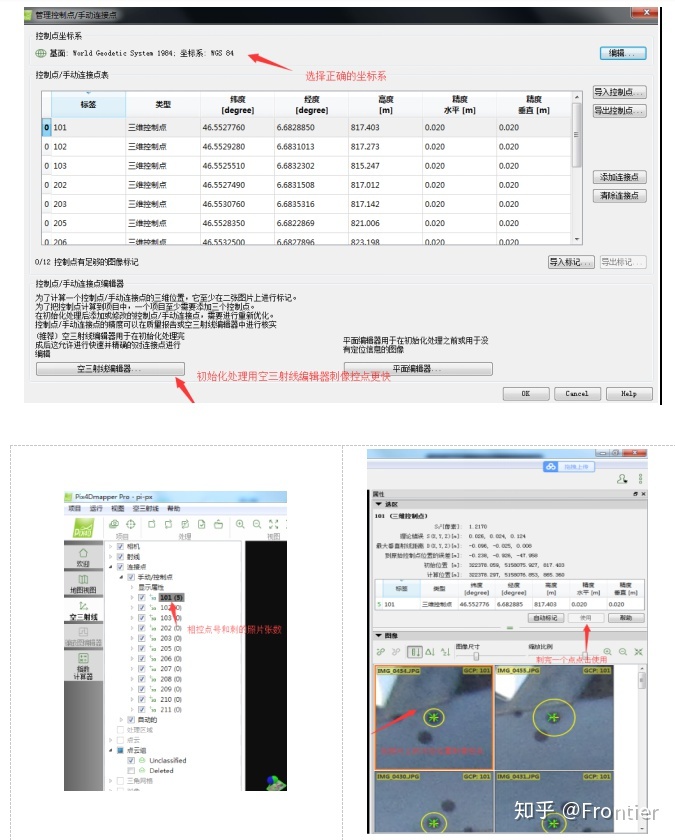Open the three-dot menu icon beside the user icon
The height and width of the screenshot is (840, 675).
coord(640,478)
